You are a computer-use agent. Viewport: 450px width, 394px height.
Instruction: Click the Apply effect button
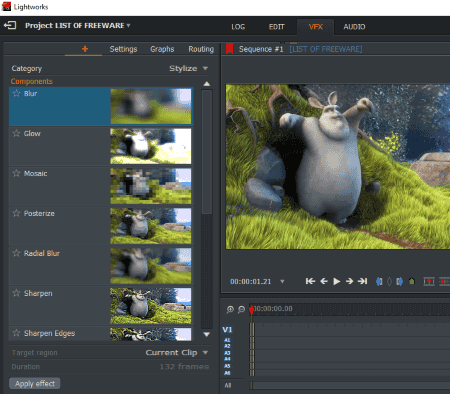35,384
